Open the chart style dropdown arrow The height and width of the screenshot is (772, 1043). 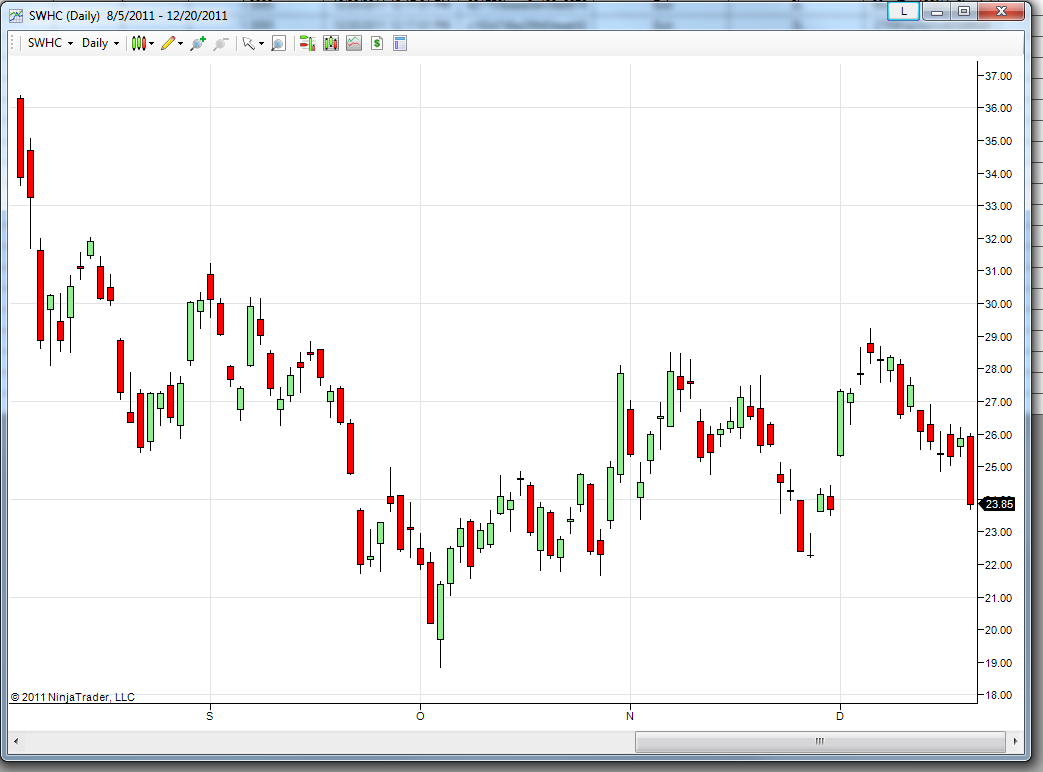pos(152,44)
